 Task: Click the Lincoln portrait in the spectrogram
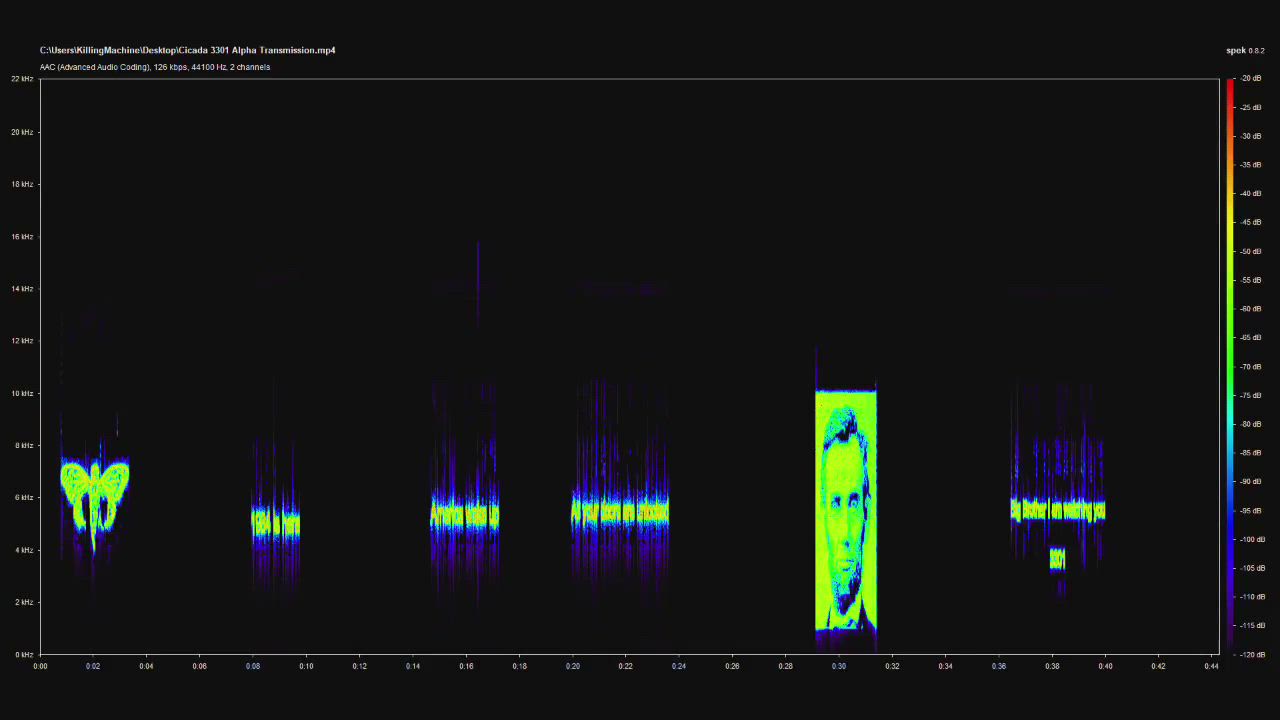[x=846, y=510]
